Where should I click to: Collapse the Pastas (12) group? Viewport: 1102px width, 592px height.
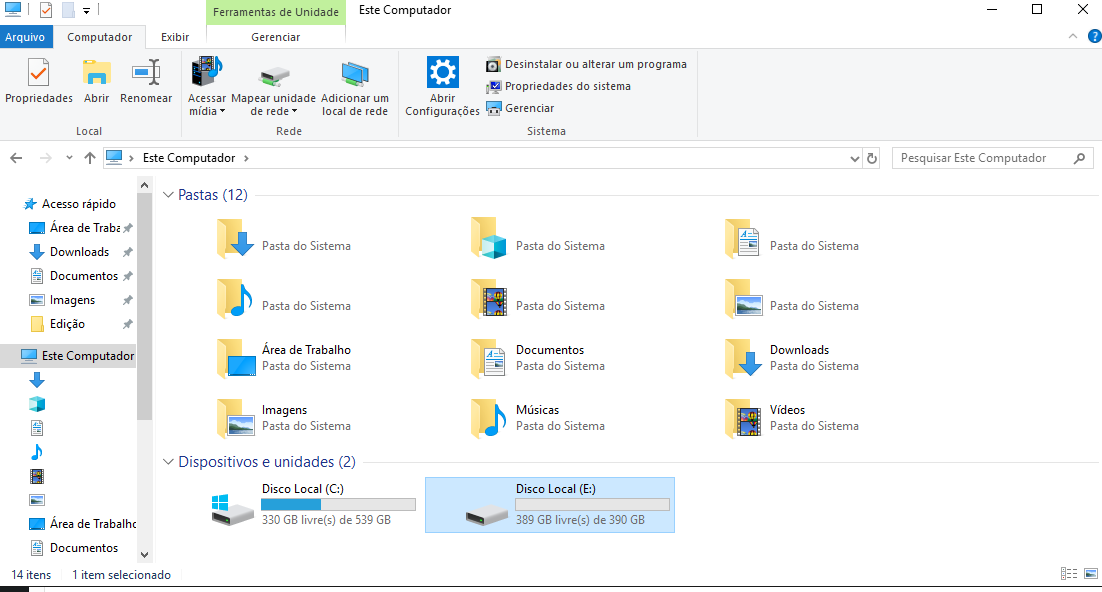(168, 195)
